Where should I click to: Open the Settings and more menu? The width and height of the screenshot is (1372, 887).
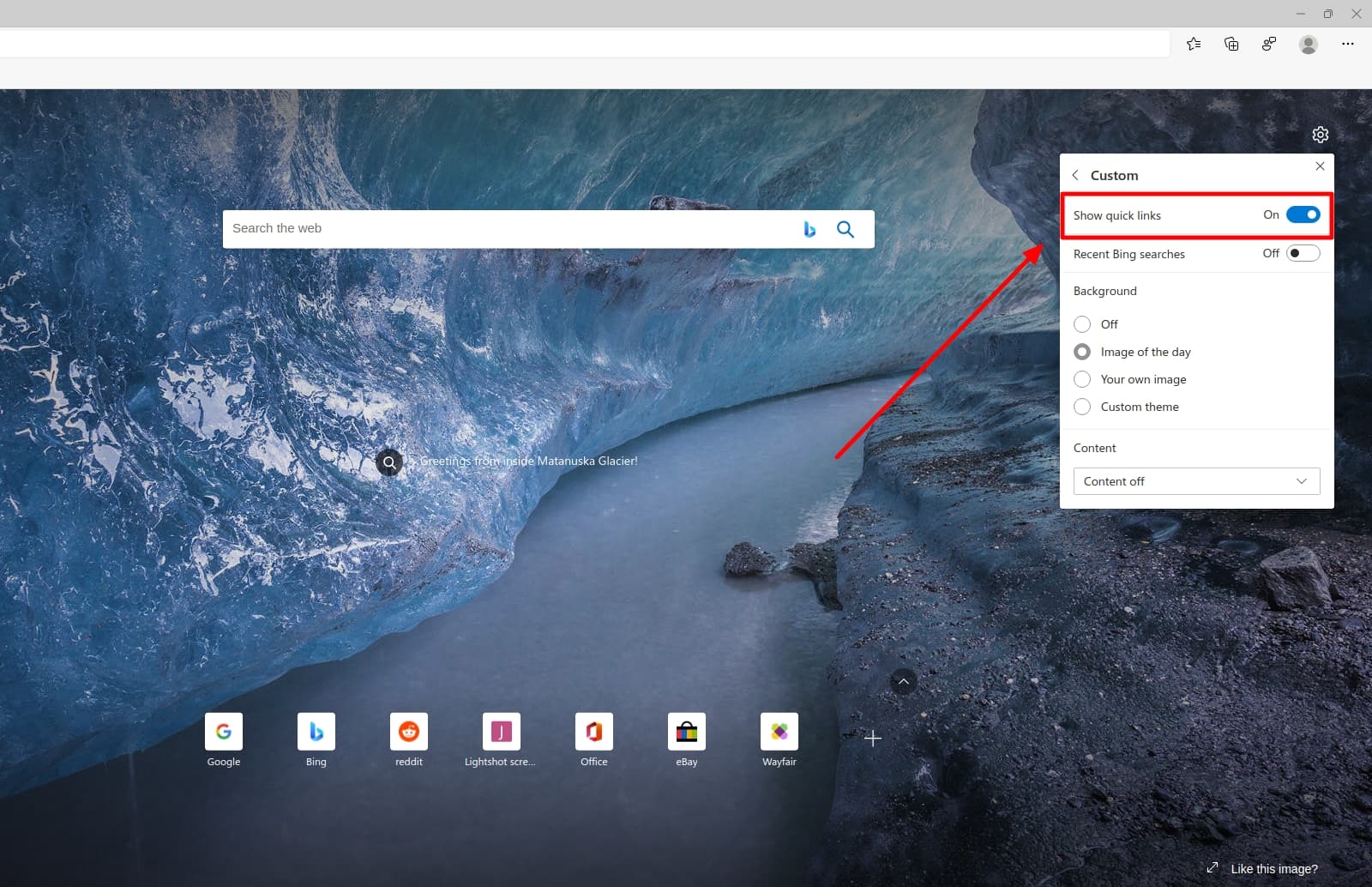click(x=1349, y=43)
